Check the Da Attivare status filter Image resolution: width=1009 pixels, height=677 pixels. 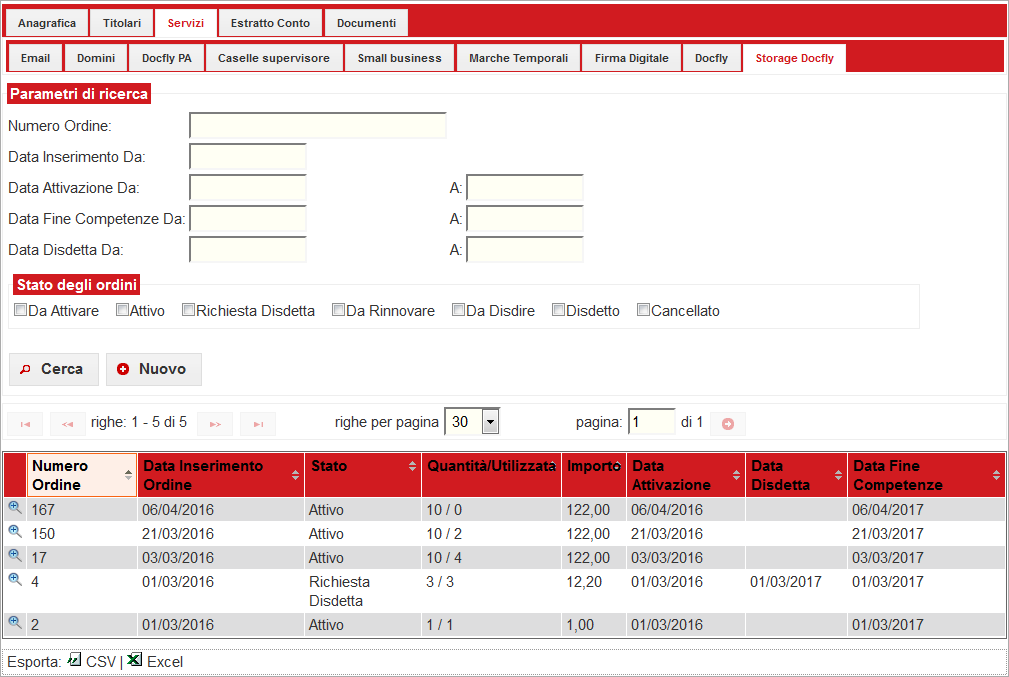[x=21, y=310]
